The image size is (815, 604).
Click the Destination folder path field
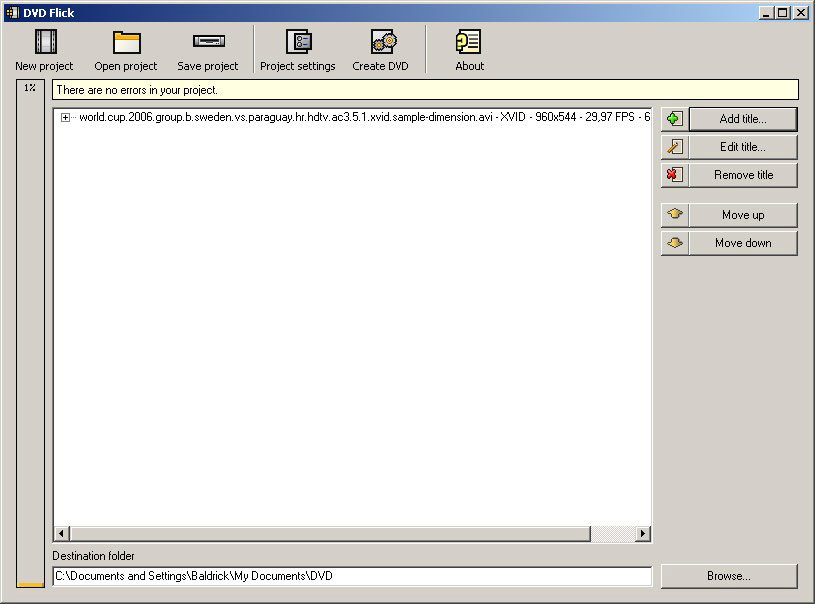click(352, 576)
